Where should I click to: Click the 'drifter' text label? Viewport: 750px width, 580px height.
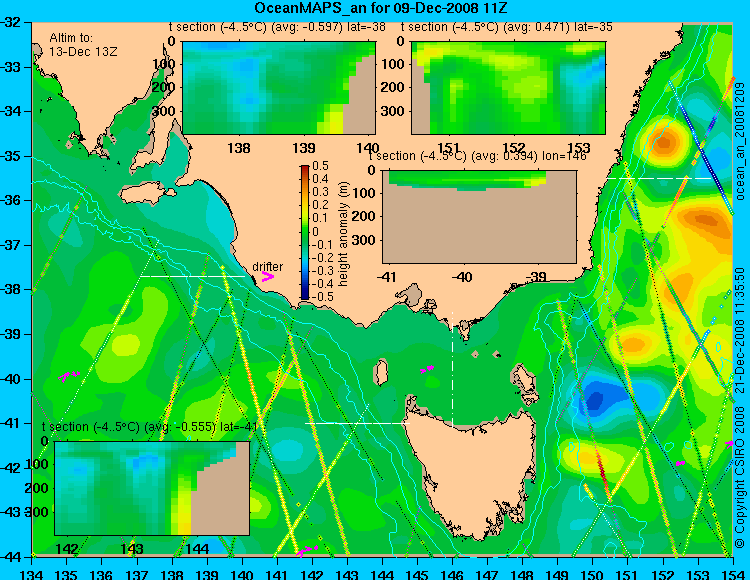pos(267,266)
